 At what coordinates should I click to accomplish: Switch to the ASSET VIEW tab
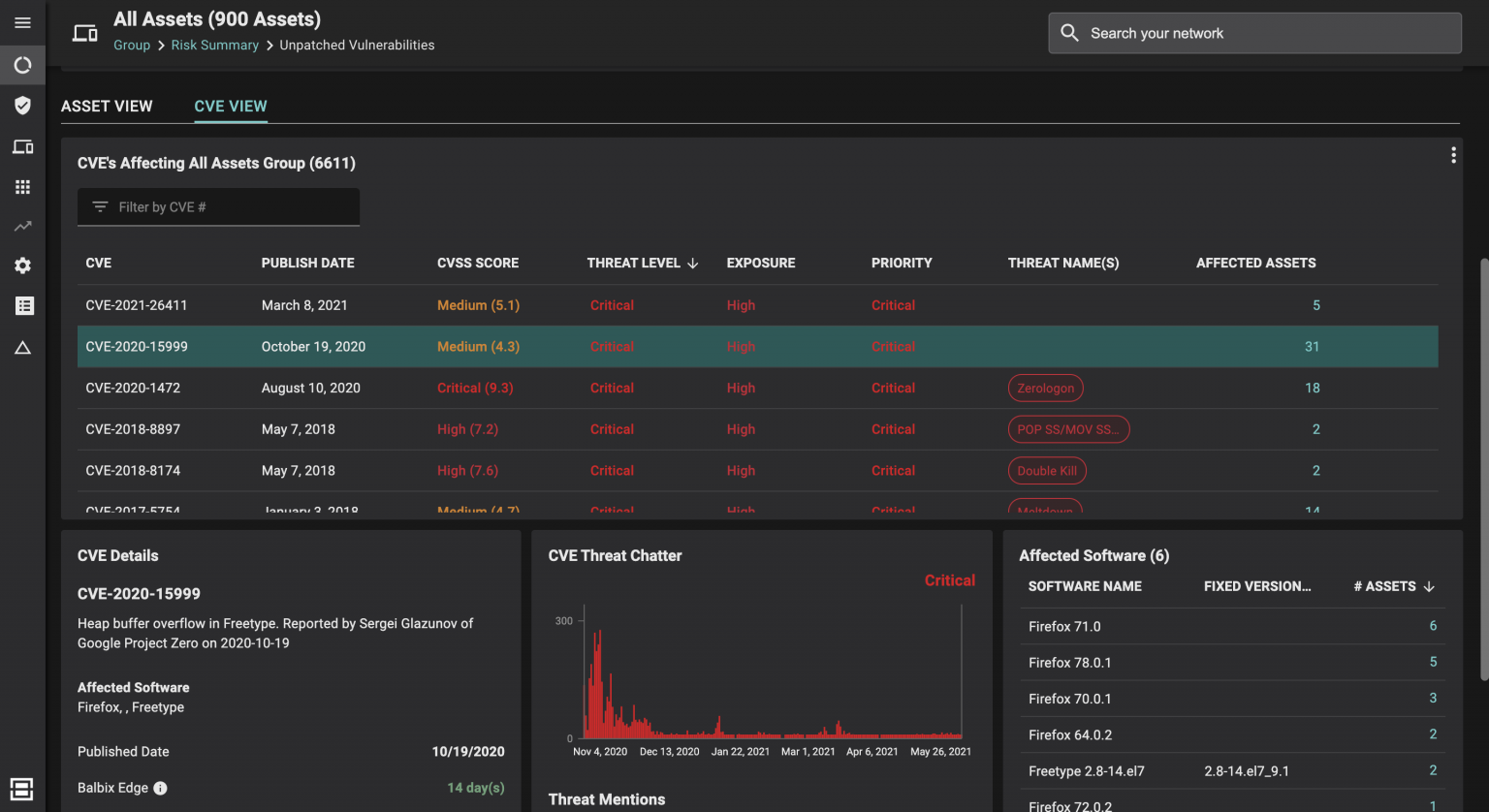click(x=107, y=106)
